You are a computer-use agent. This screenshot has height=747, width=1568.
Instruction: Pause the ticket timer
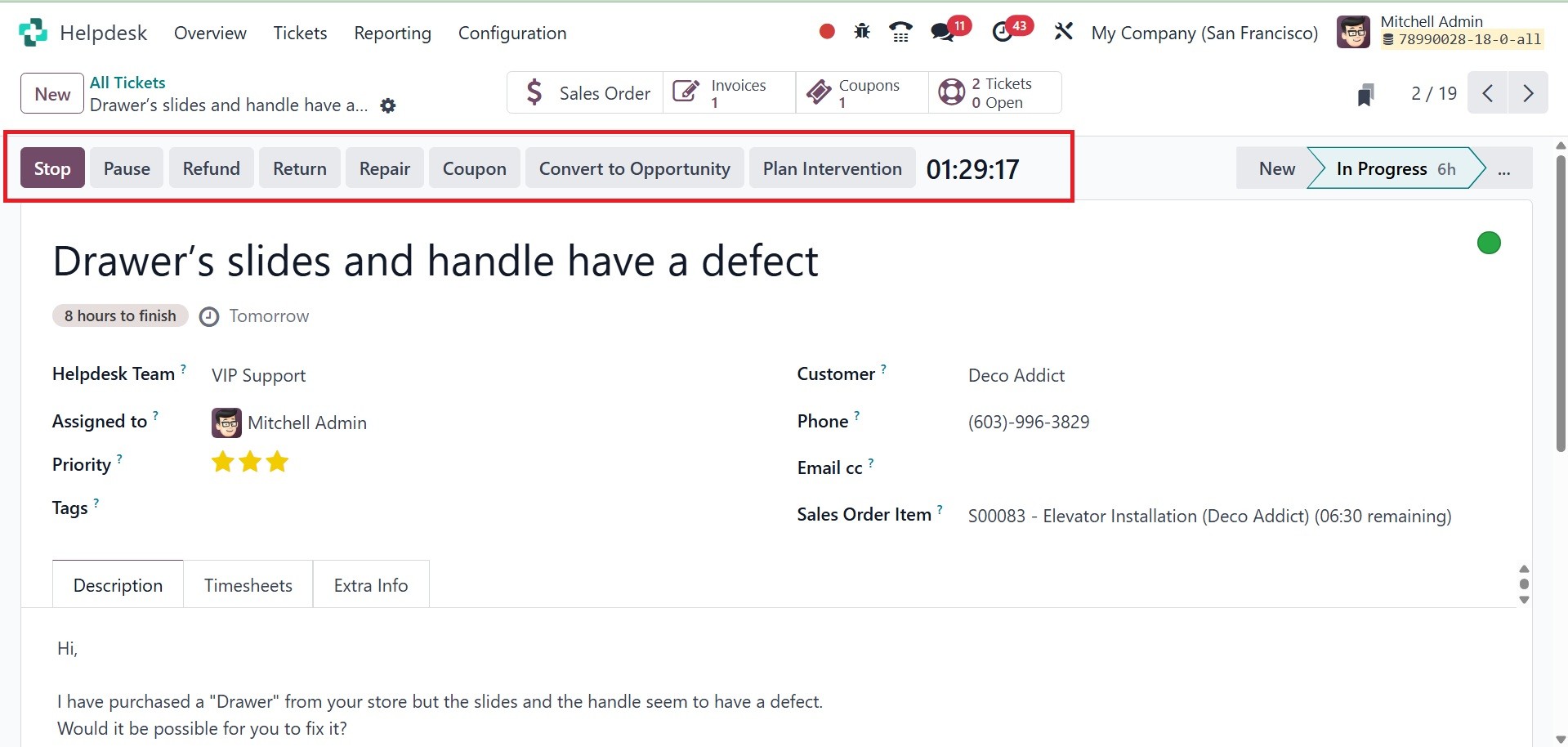127,168
